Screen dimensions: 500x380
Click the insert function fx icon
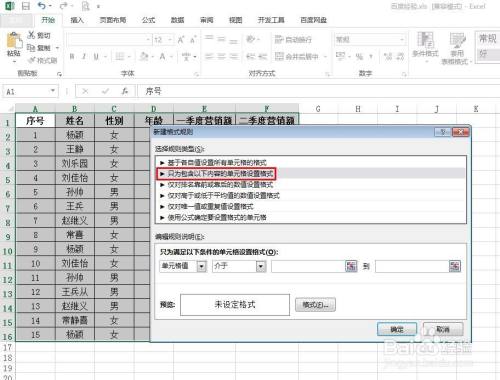[x=125, y=91]
